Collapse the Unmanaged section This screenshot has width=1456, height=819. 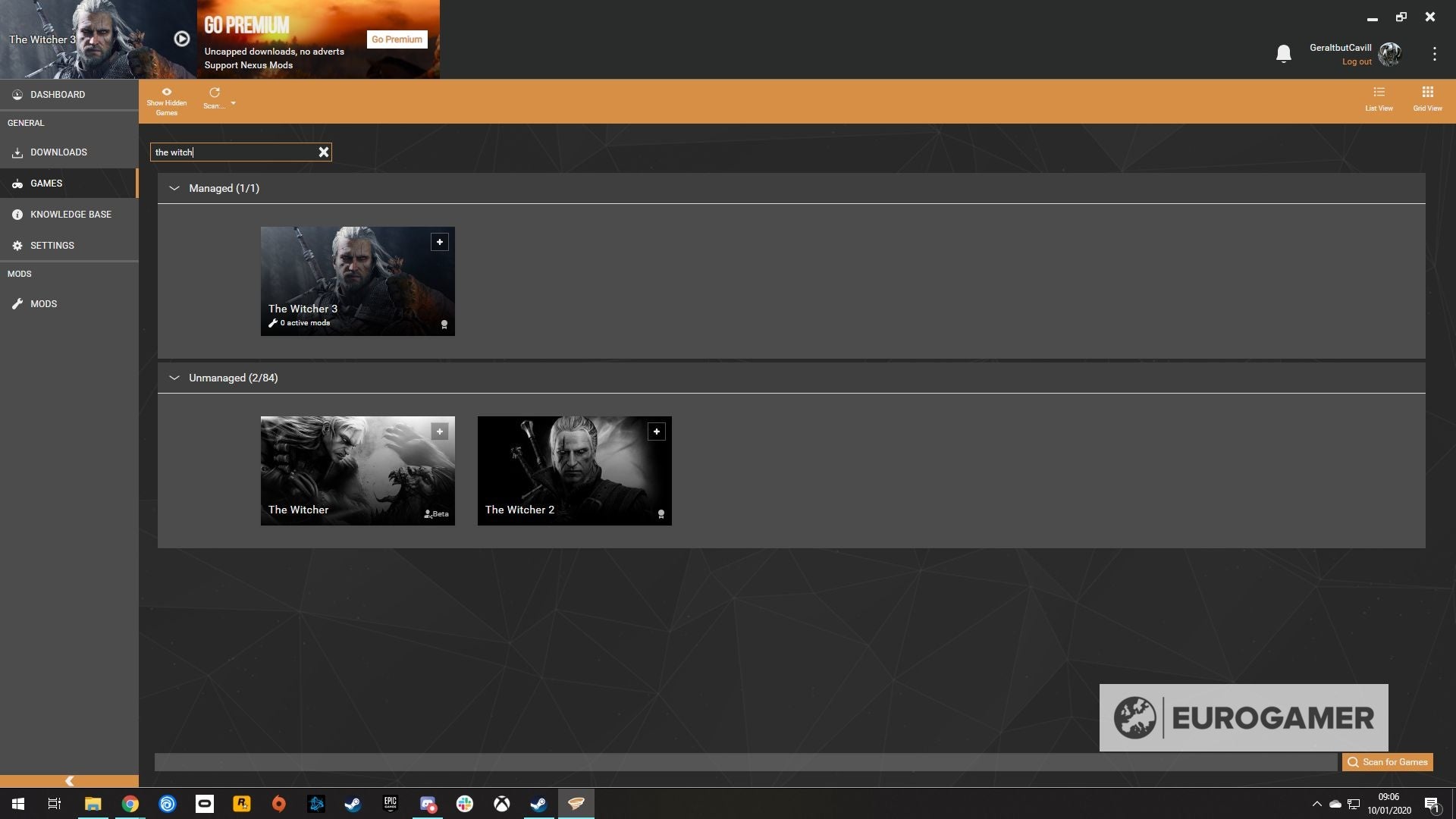[174, 378]
